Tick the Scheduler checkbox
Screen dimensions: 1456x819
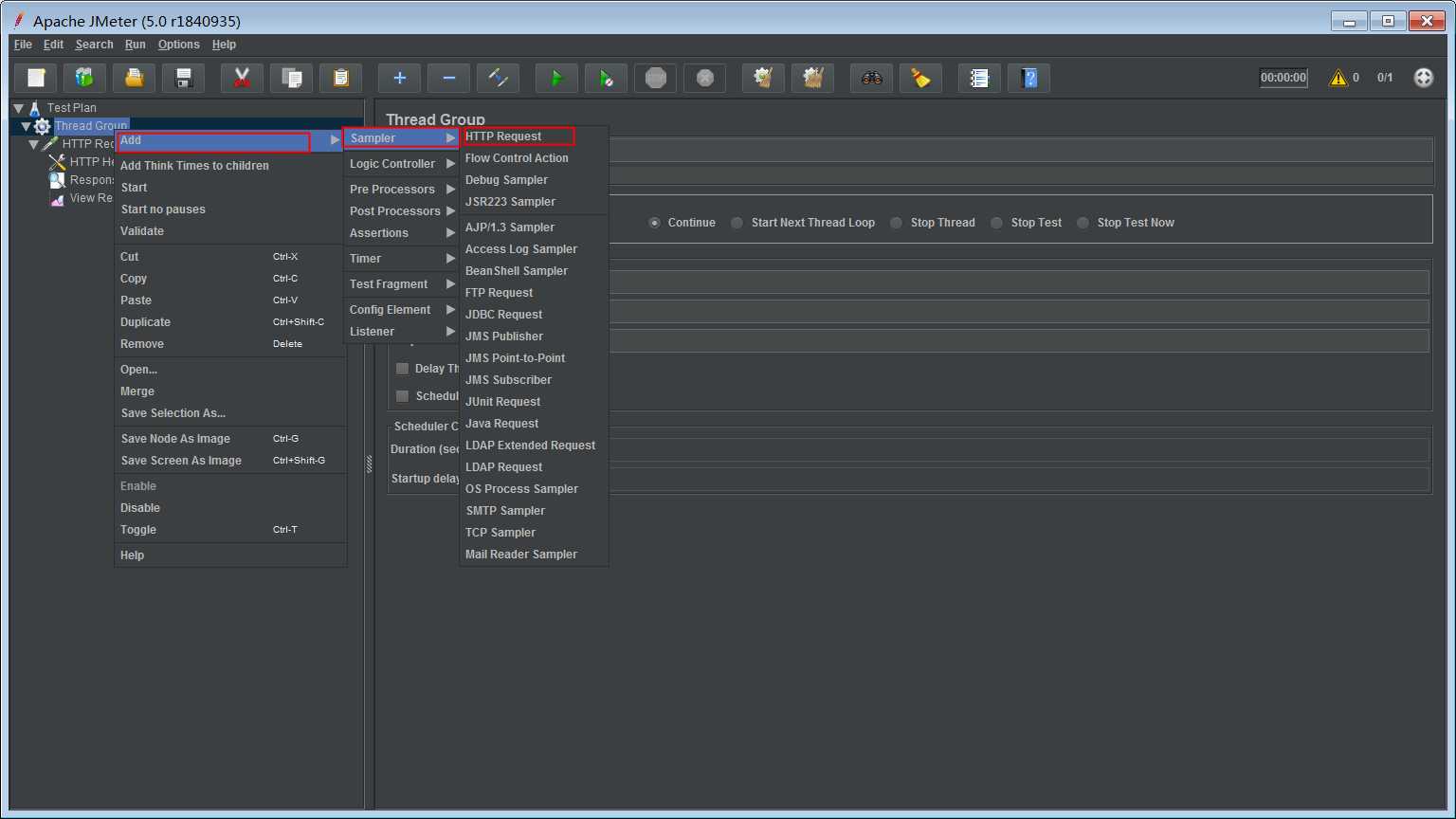click(402, 396)
